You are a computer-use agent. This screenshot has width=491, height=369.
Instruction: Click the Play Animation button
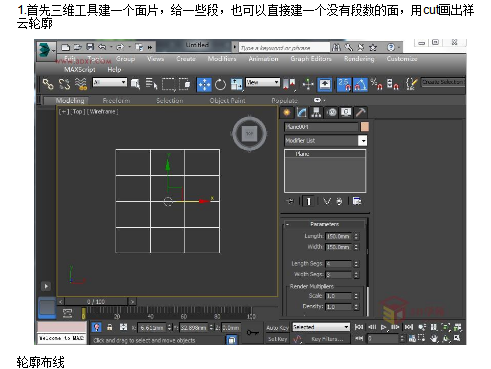click(384, 327)
